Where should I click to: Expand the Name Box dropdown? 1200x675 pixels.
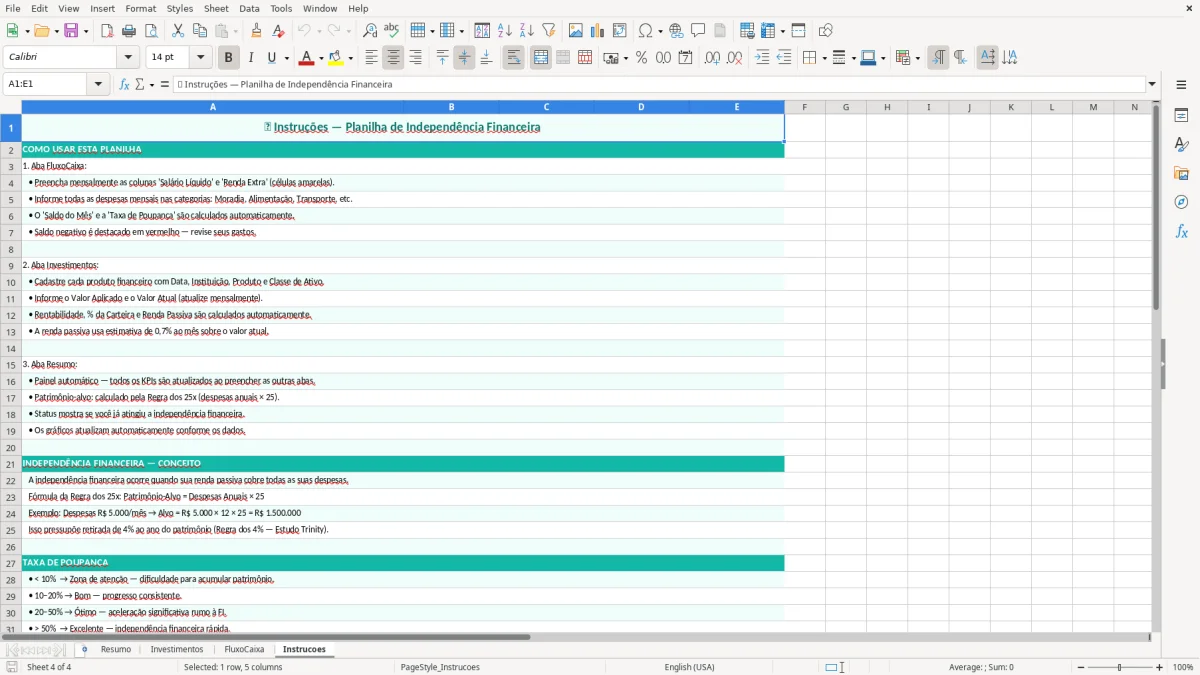(99, 84)
